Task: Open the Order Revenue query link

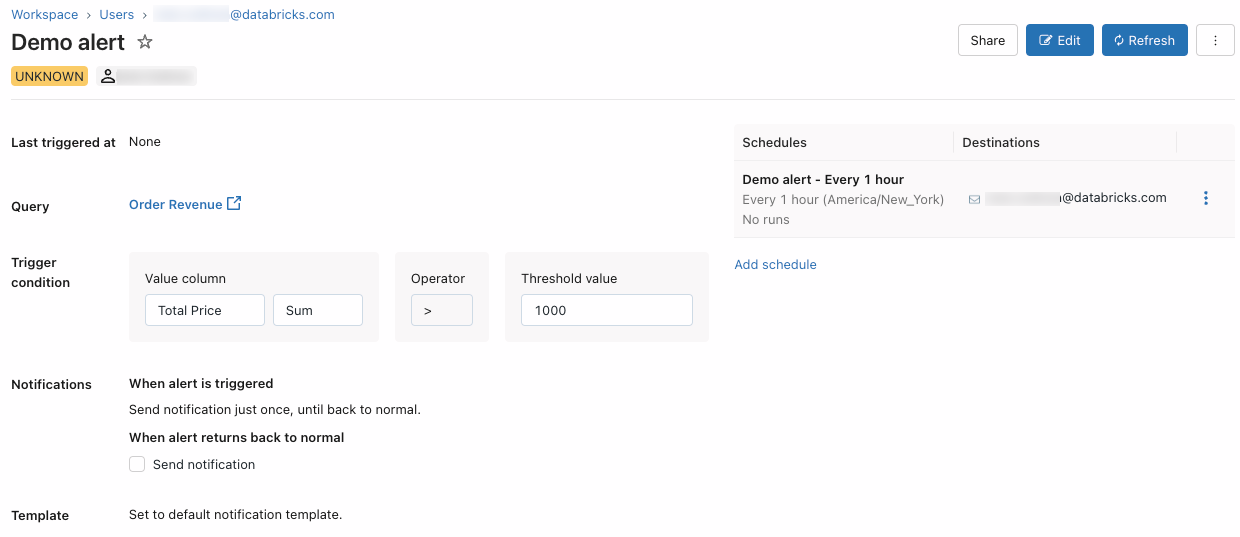Action: 176,205
